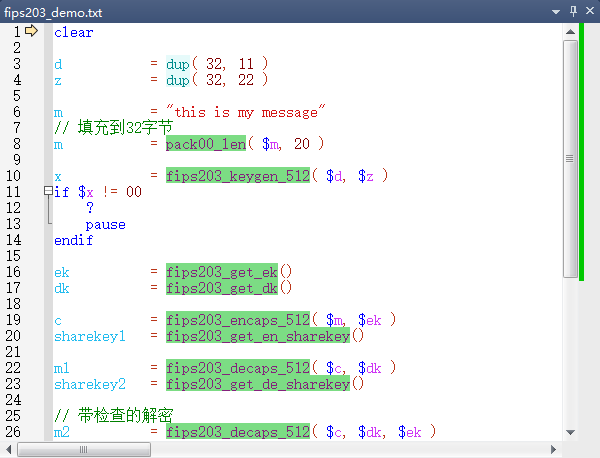This screenshot has width=600, height=458.
Task: Close the fips203_demo.txt panel
Action: click(x=589, y=11)
